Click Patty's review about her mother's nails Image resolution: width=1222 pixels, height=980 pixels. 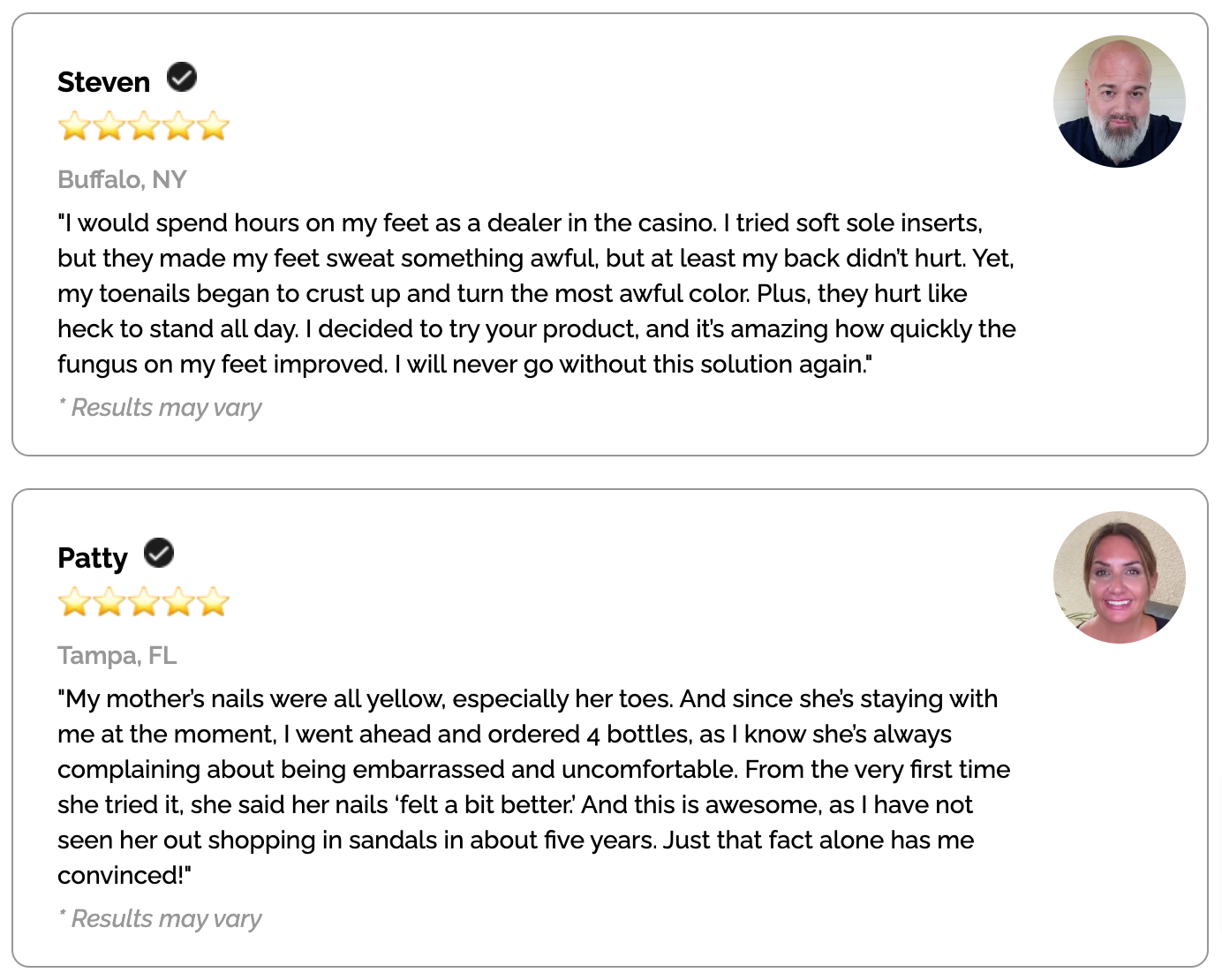(x=532, y=787)
